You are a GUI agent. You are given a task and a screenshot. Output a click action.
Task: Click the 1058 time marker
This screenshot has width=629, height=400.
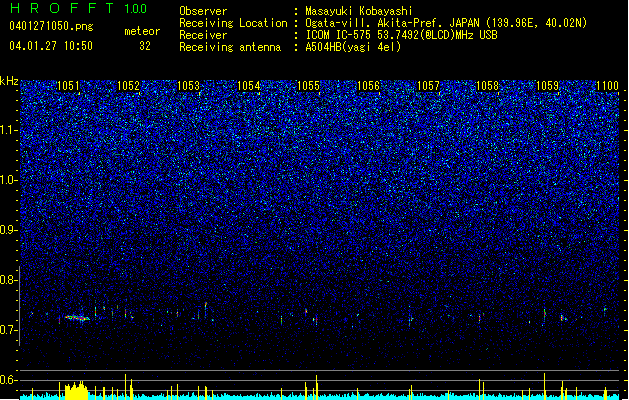[x=487, y=86]
